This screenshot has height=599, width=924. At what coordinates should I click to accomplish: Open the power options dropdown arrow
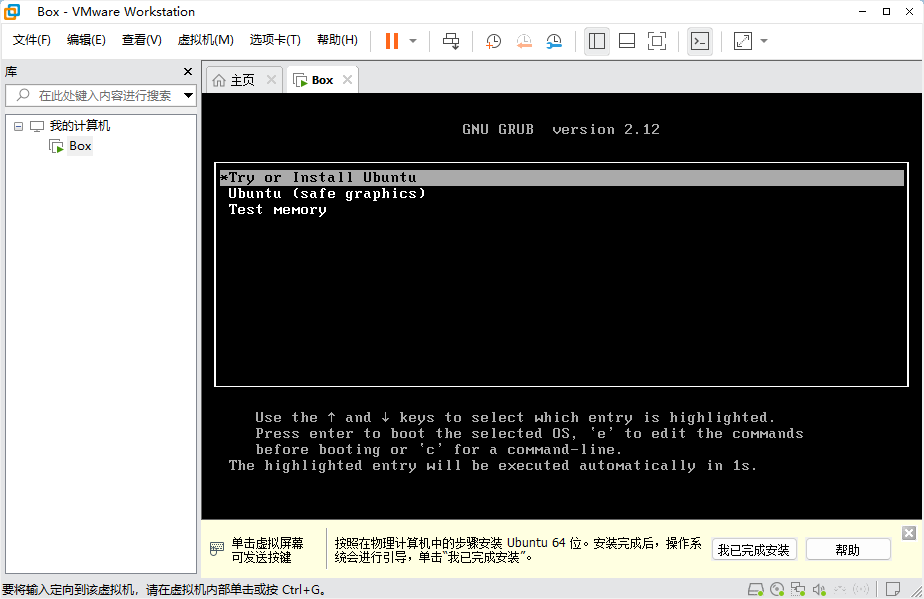point(413,41)
